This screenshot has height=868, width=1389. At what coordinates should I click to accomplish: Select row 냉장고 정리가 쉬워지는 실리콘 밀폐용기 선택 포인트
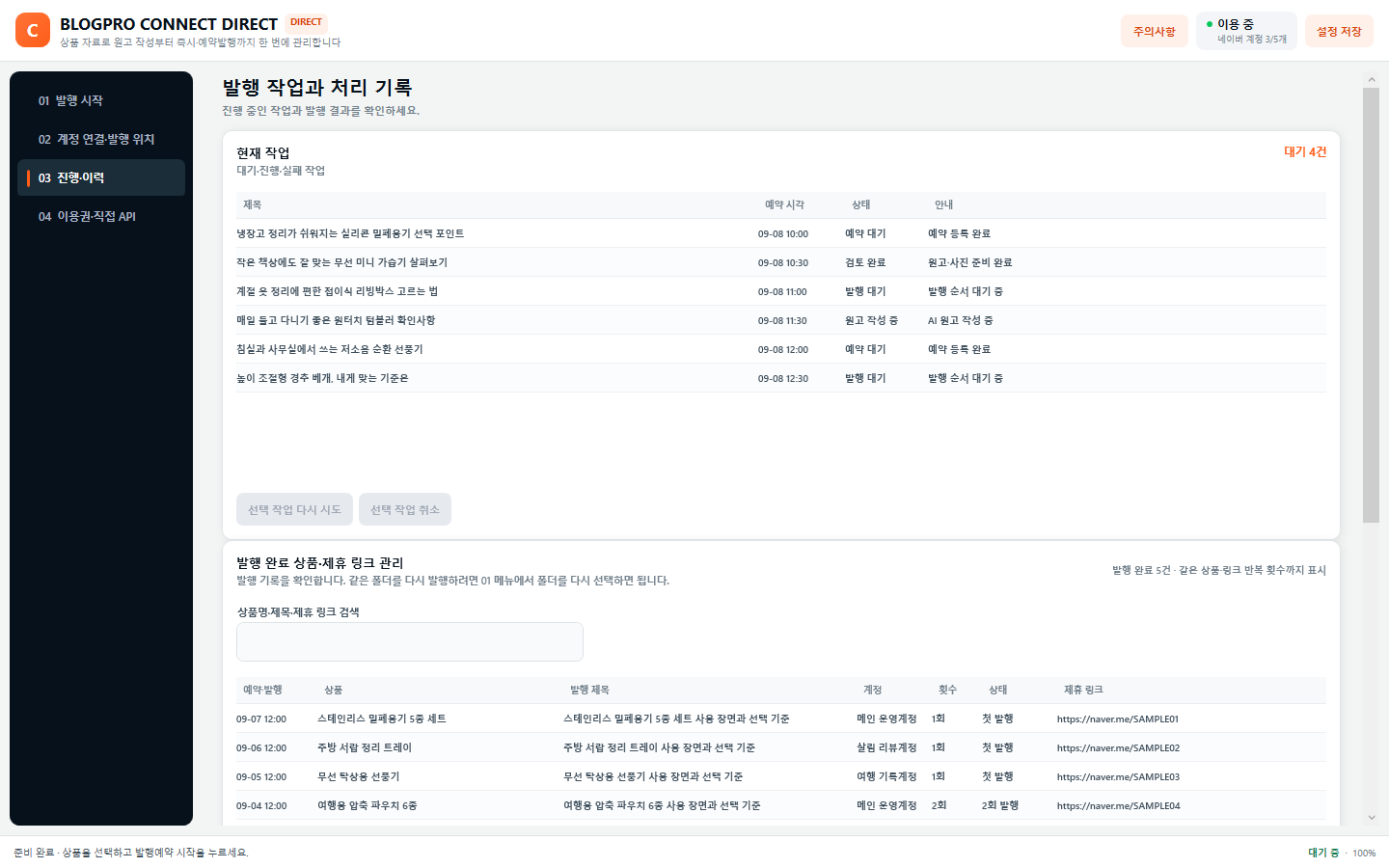(x=781, y=233)
